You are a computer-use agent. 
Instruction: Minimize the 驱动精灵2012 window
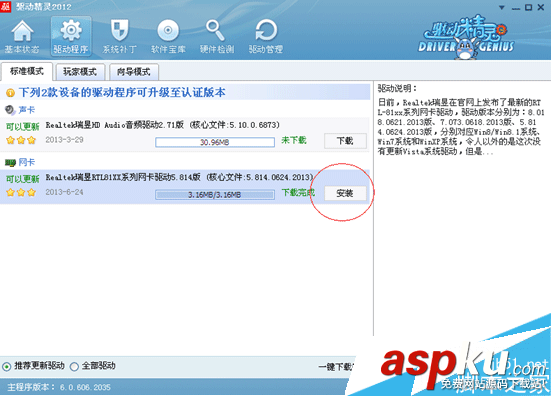click(x=516, y=8)
